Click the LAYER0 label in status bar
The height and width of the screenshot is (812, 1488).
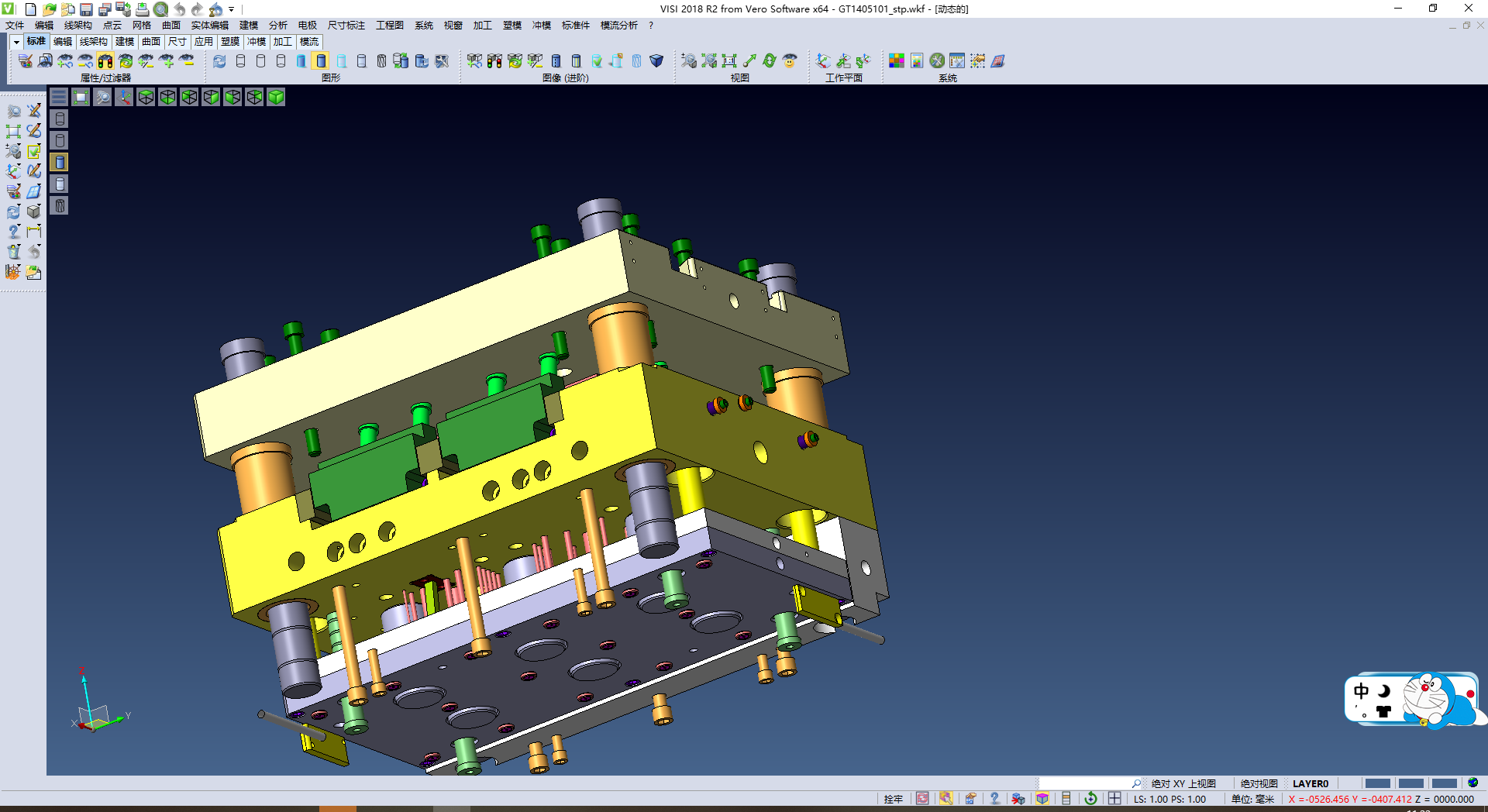pyautogui.click(x=1310, y=783)
